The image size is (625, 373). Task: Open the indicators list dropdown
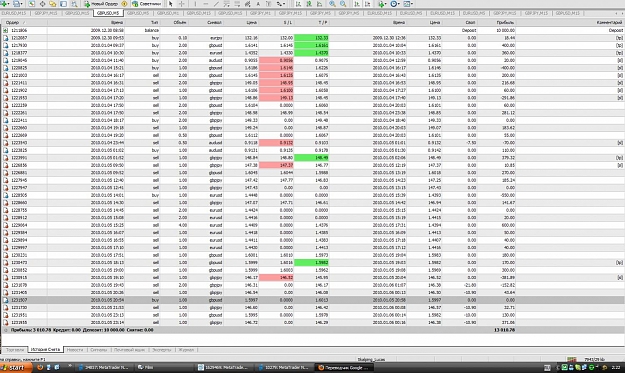[x=383, y=4]
